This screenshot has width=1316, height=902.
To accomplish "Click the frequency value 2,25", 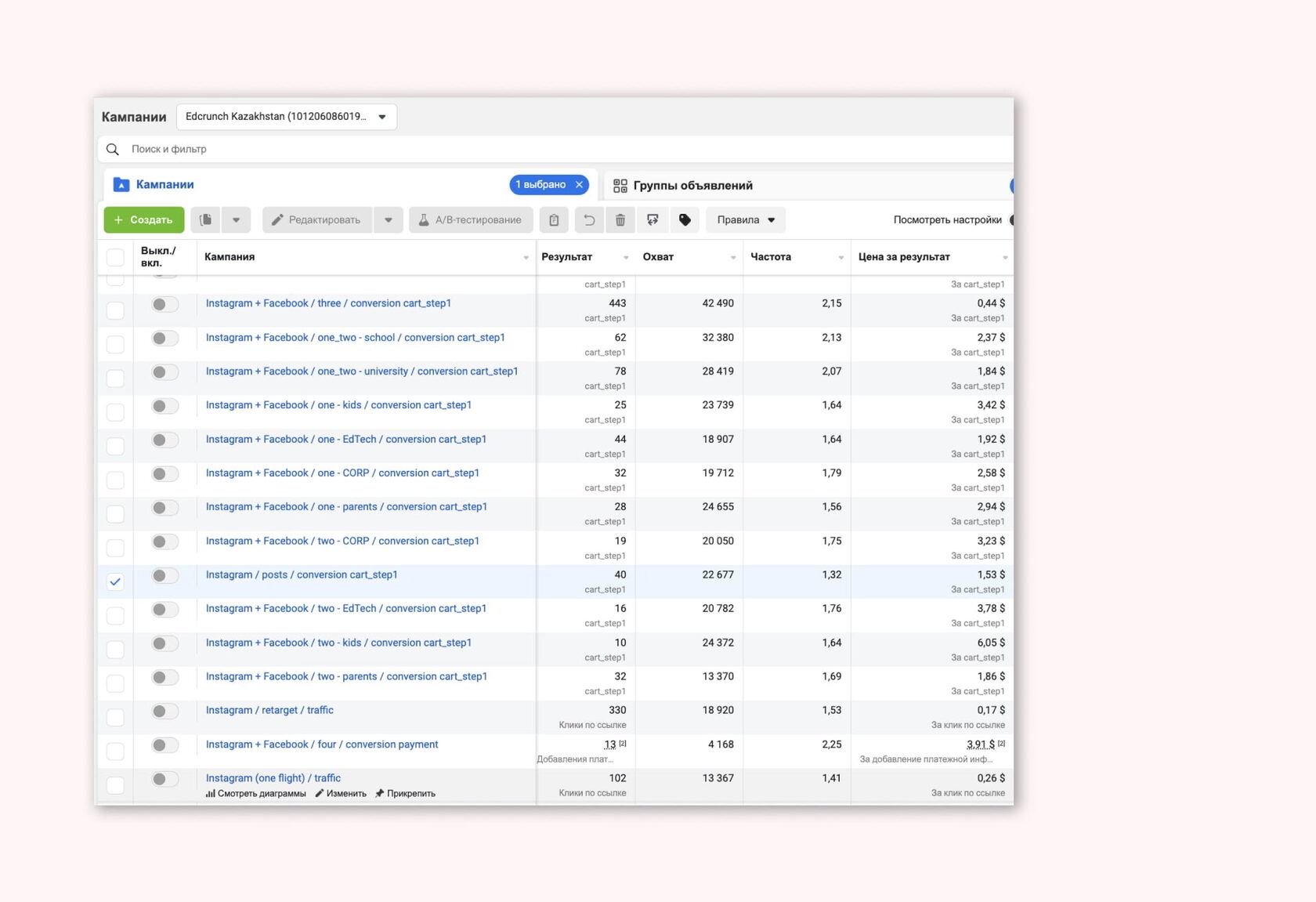I will click(x=832, y=744).
